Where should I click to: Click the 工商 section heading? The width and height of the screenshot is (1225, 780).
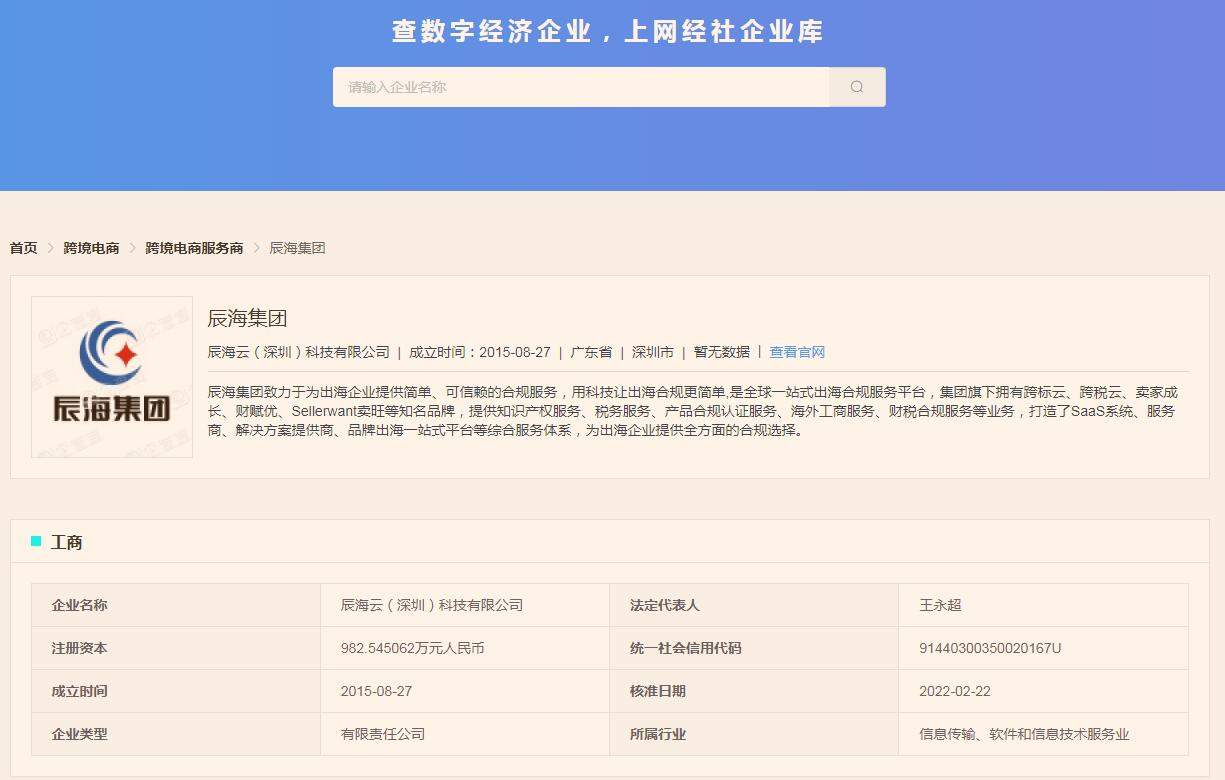[67, 542]
